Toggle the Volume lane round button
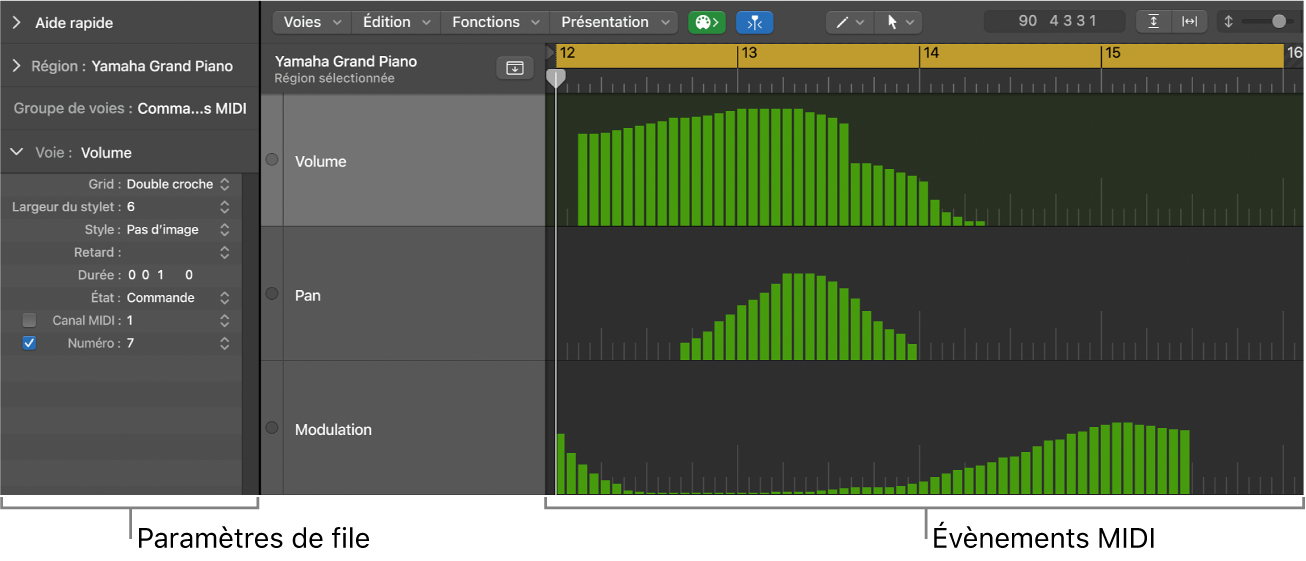This screenshot has height=561, width=1306. [x=271, y=160]
